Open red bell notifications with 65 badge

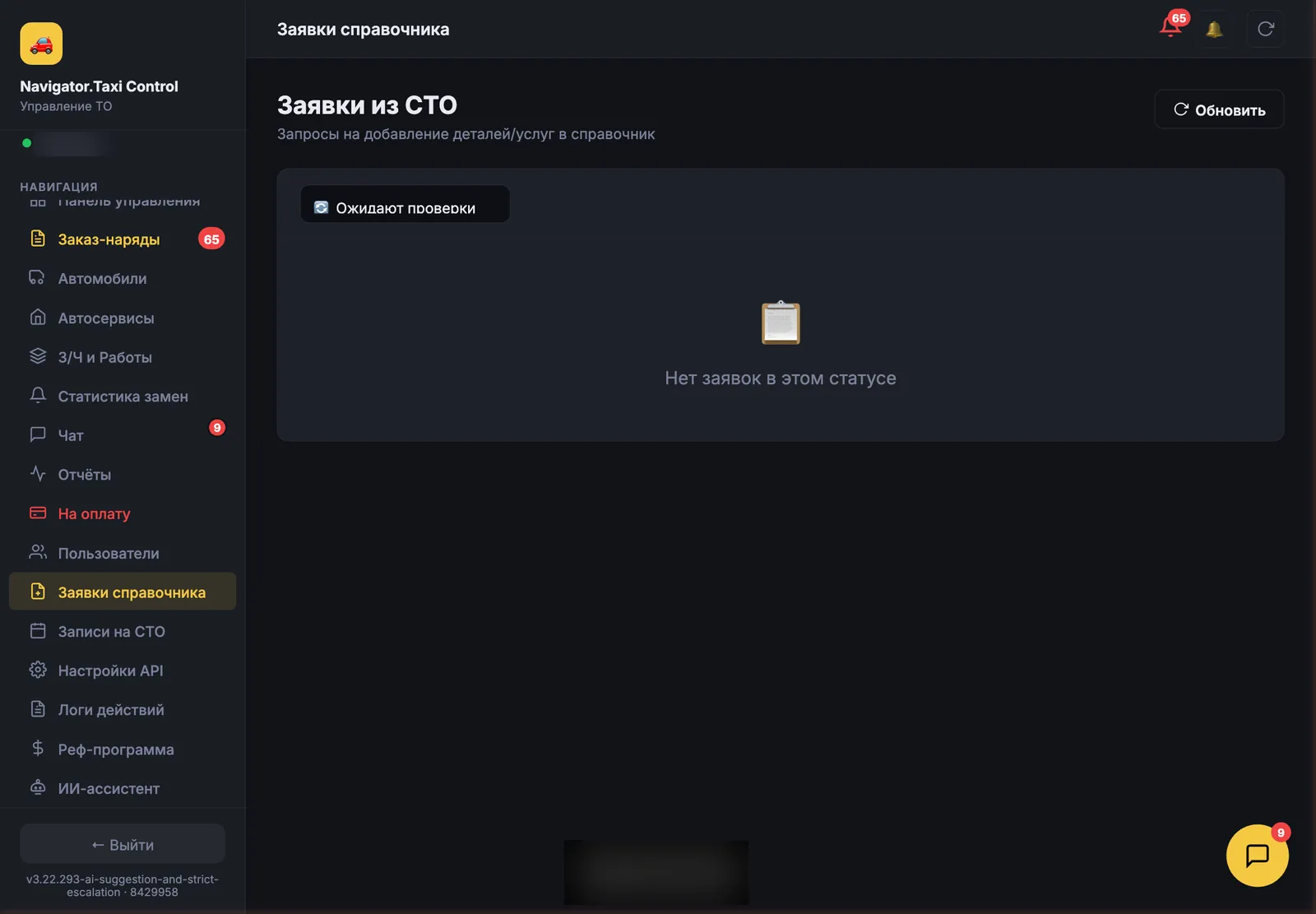1171,28
